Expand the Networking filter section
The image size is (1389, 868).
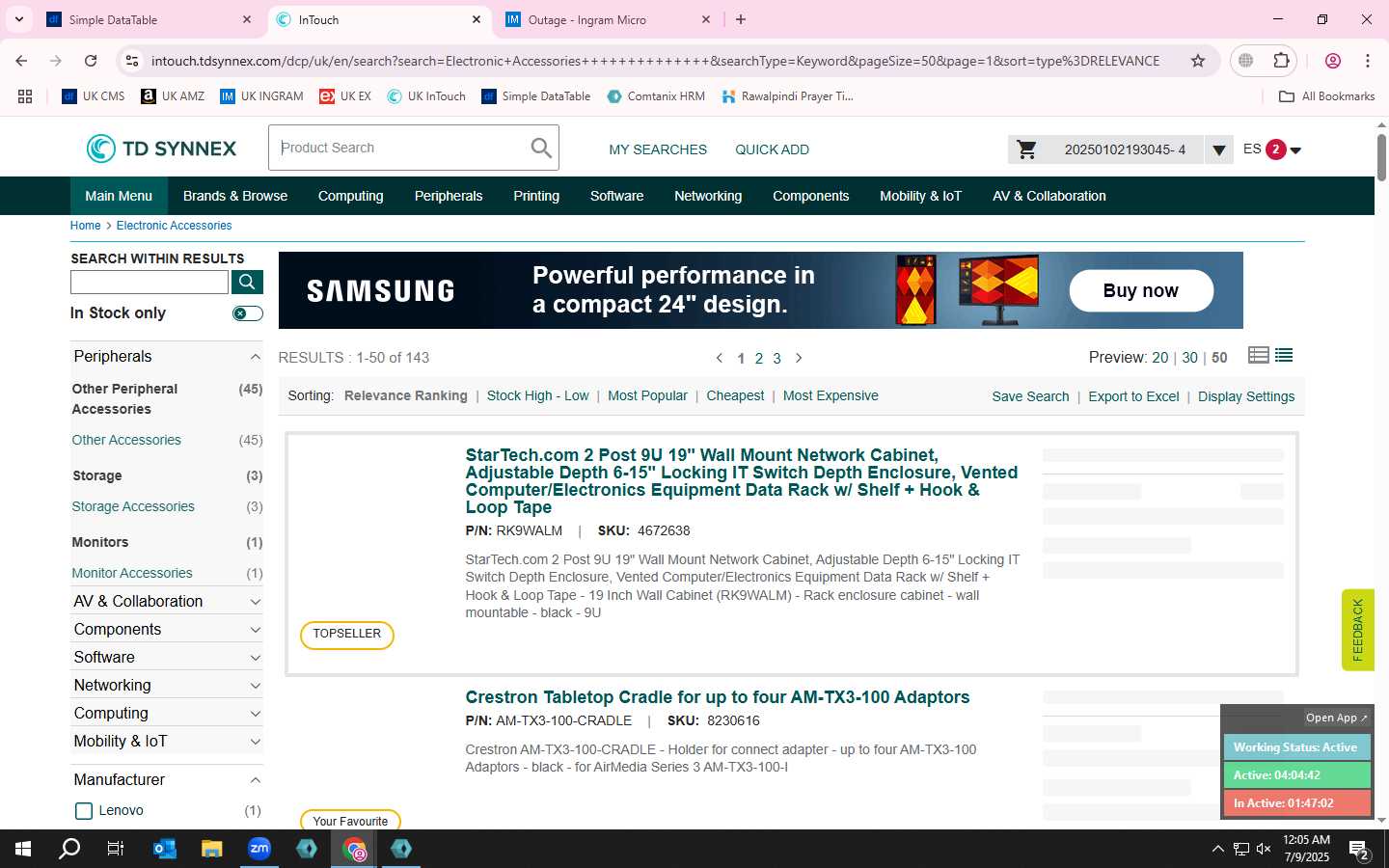pos(255,686)
